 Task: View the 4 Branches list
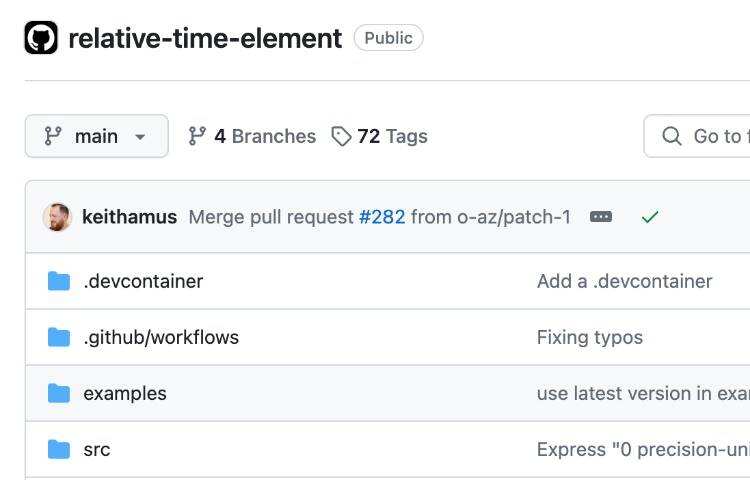coord(252,136)
